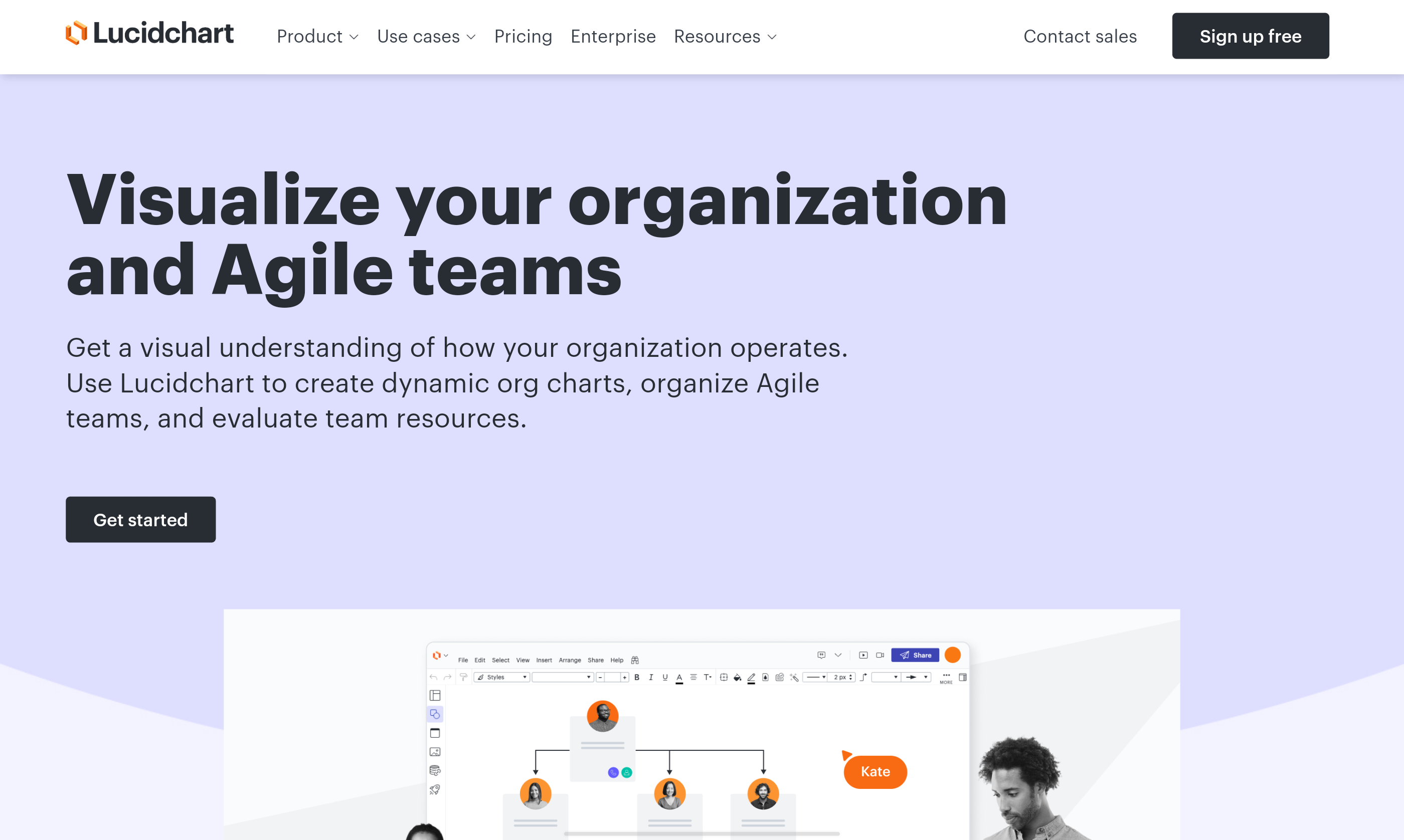Open the text options T dropdown
1404x840 pixels.
[x=708, y=678]
